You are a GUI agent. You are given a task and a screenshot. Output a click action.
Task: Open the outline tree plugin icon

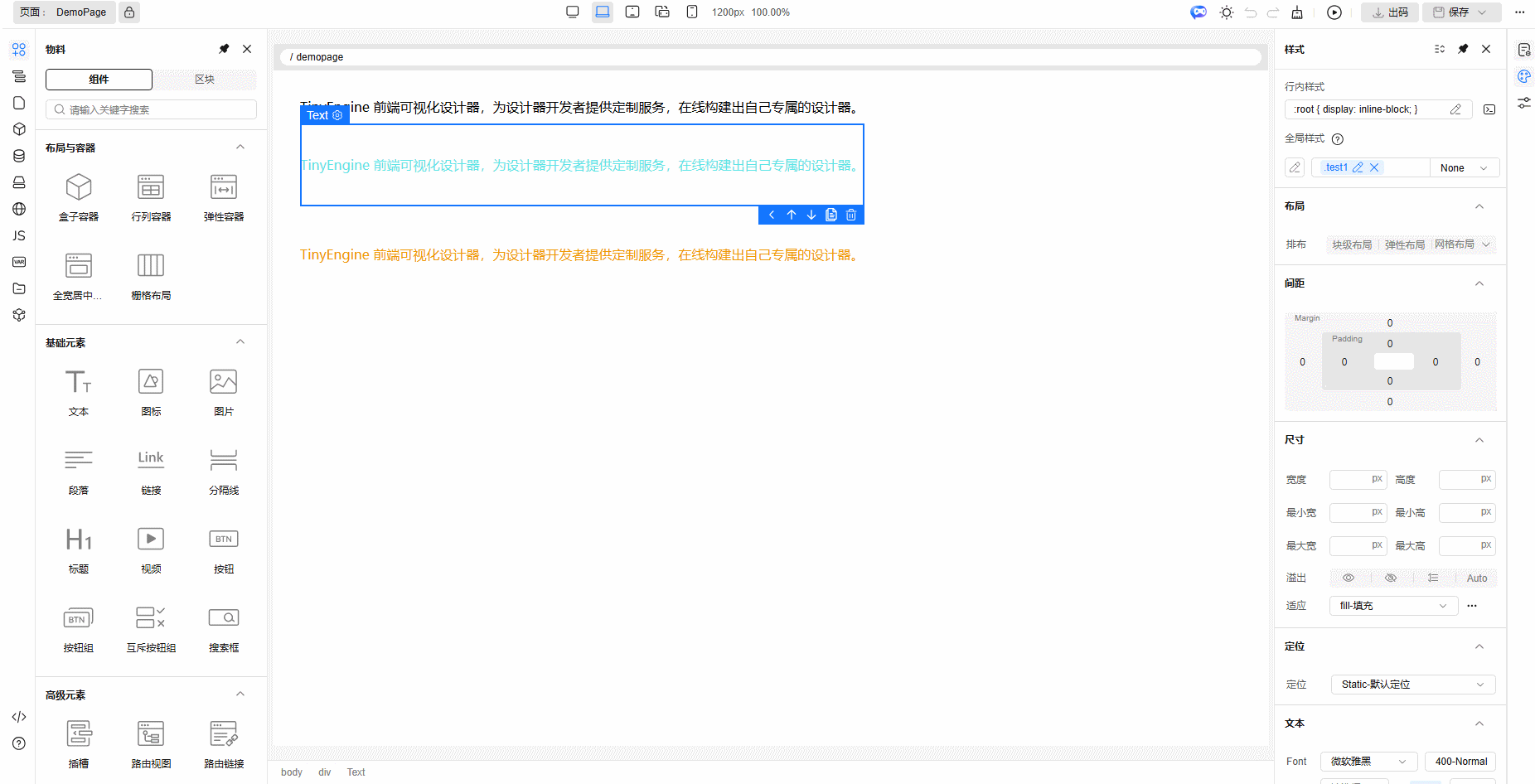click(19, 76)
